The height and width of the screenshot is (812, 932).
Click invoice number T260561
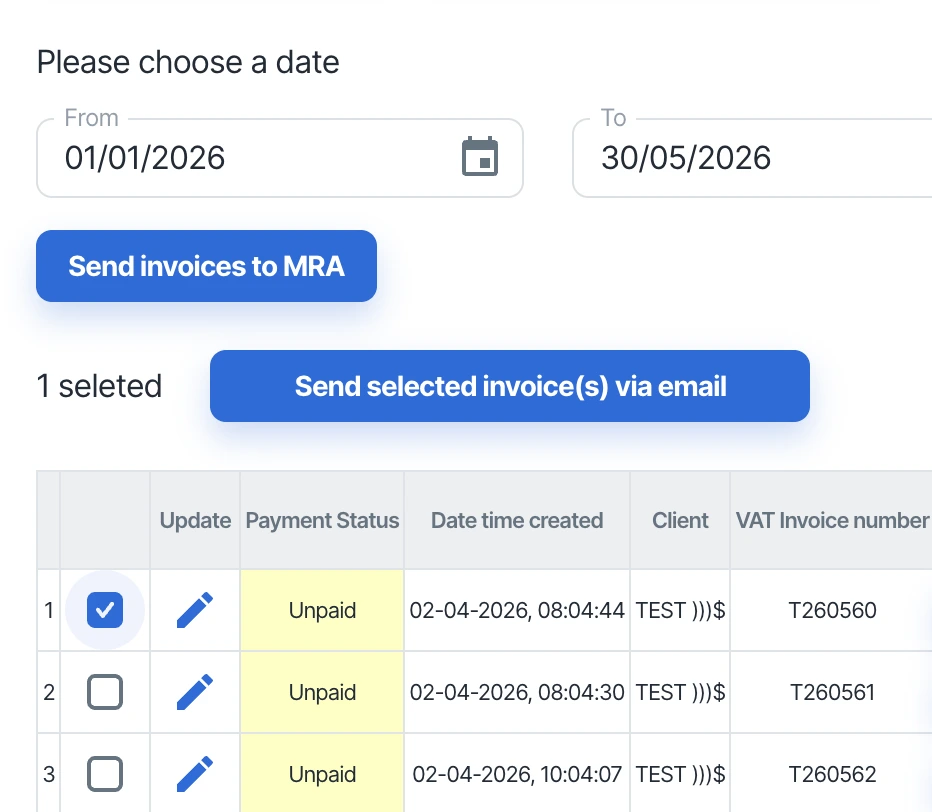click(832, 692)
